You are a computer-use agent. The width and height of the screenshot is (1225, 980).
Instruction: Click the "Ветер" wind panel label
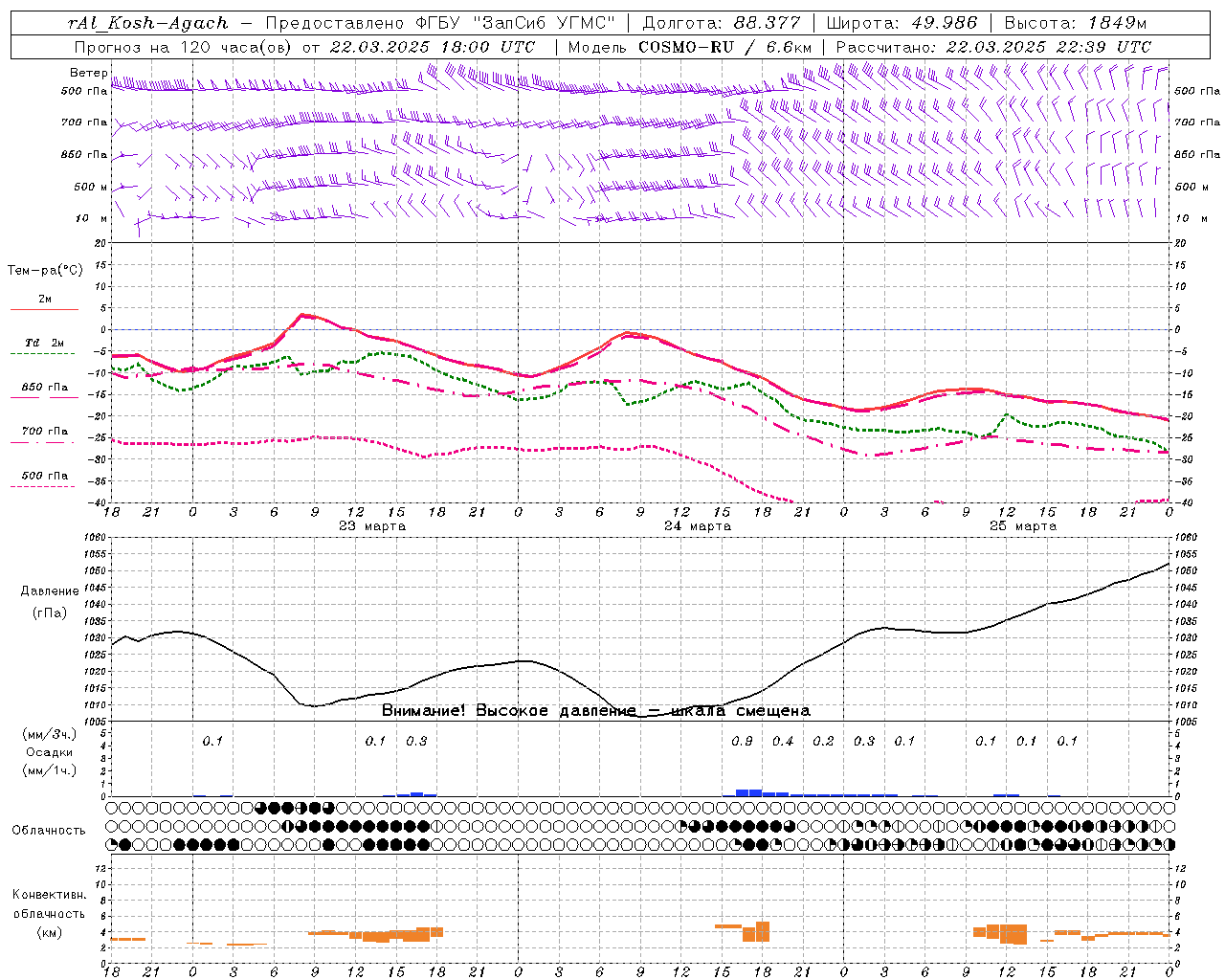tap(89, 73)
